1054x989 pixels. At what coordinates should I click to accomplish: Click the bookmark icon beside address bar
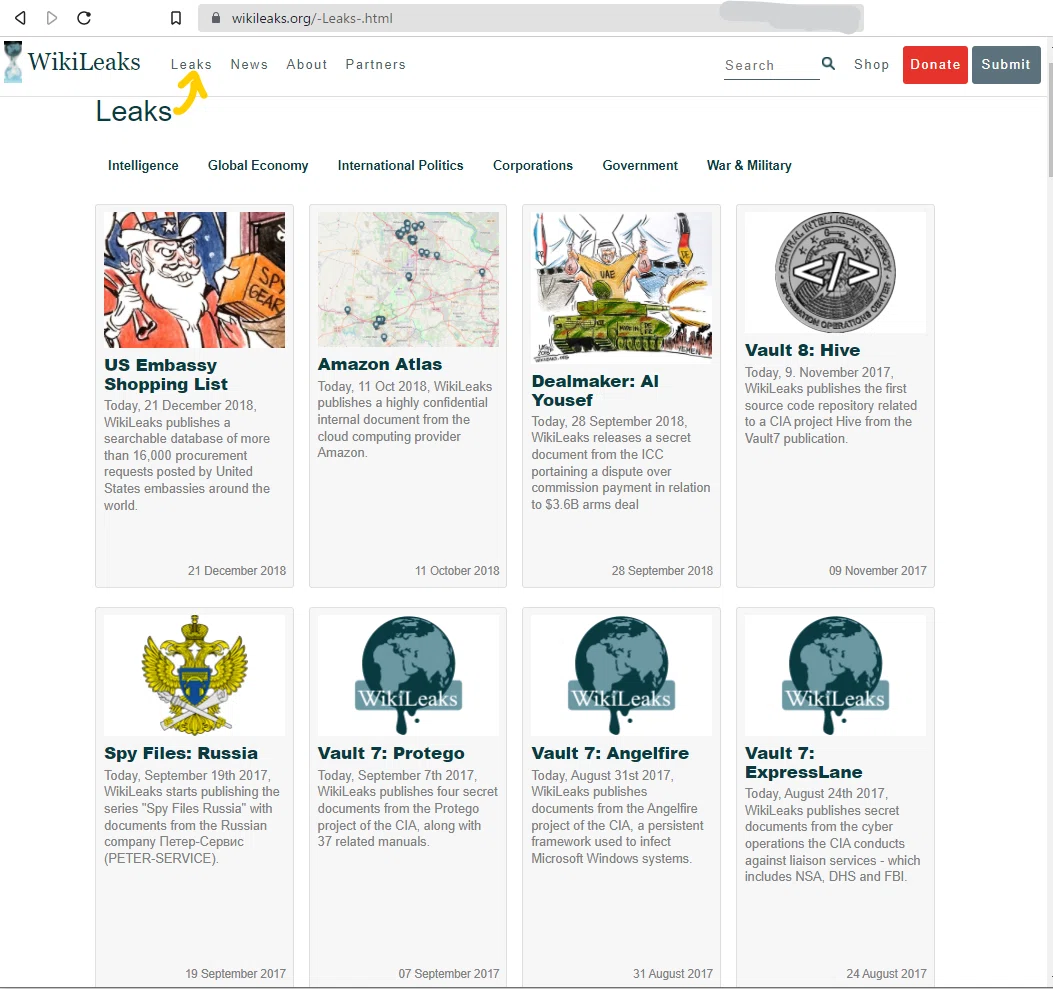(175, 18)
